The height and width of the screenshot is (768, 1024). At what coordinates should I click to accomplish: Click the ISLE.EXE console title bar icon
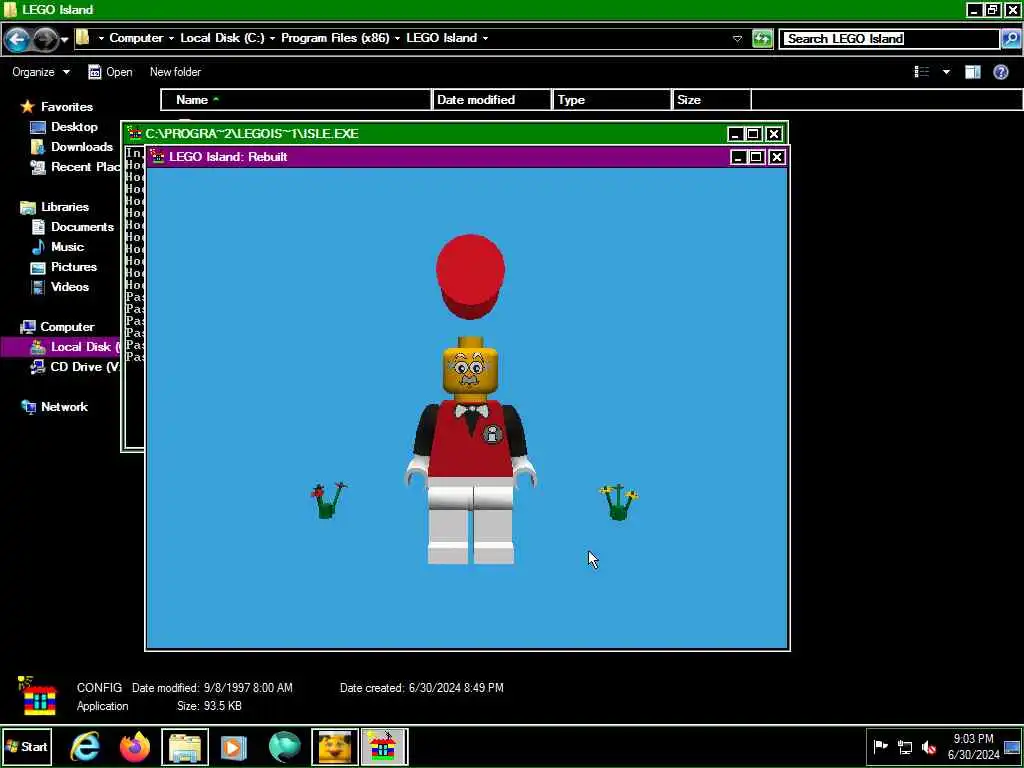tap(135, 134)
